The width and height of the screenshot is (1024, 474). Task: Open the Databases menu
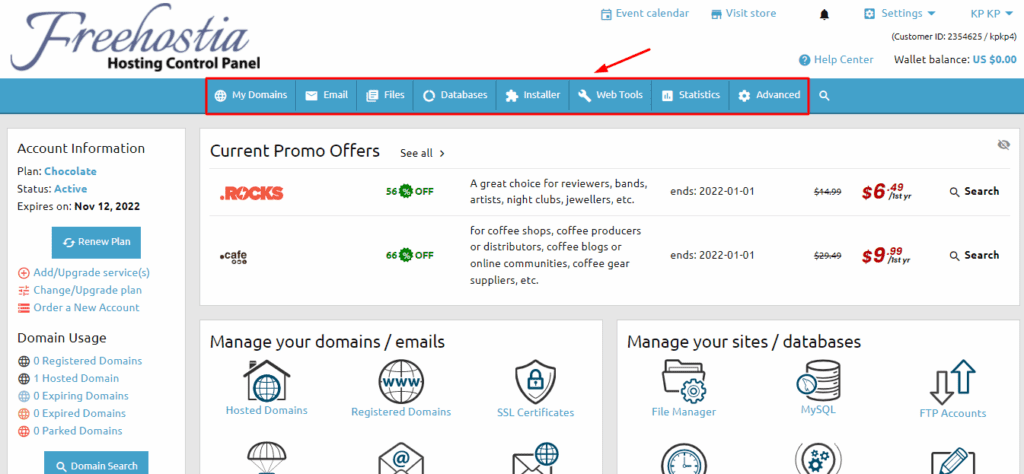tap(455, 95)
